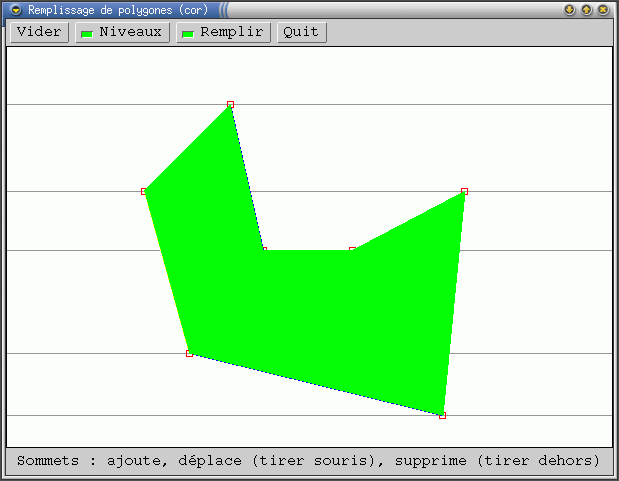Close the Remplissage de polygones window
Image resolution: width=619 pixels, height=481 pixels.
605,9
